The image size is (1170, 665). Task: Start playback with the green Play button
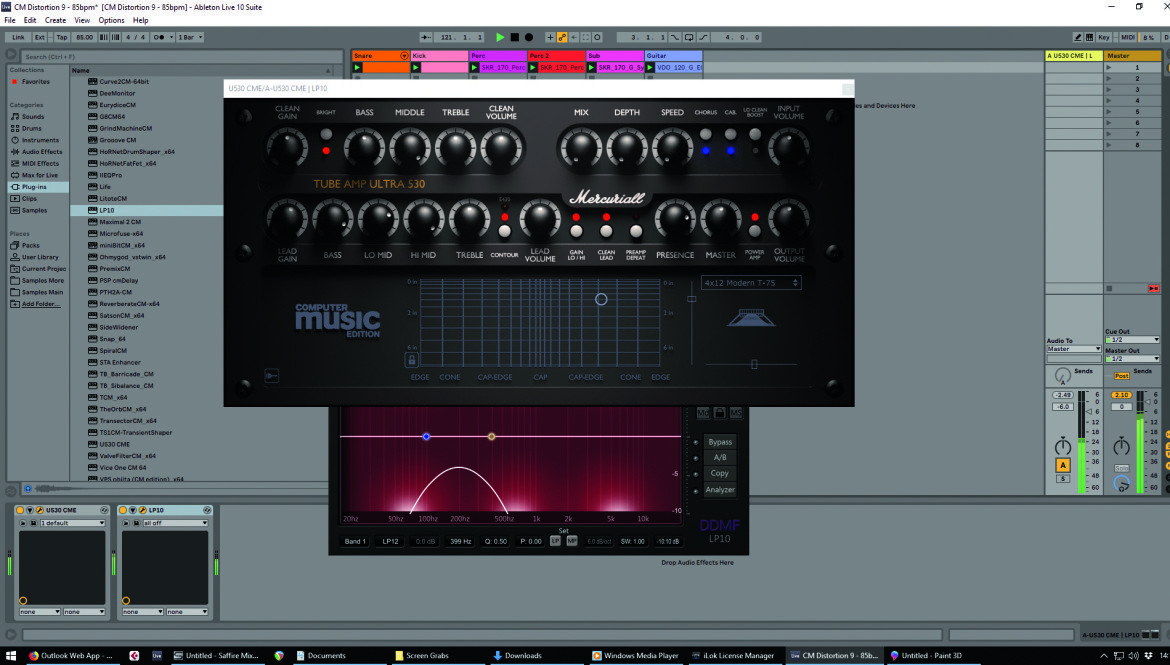pos(500,37)
